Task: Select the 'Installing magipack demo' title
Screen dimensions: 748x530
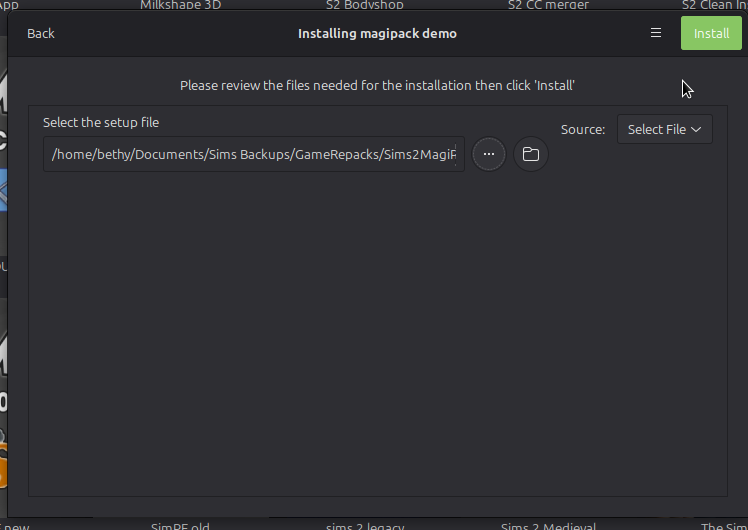Action: [x=377, y=34]
